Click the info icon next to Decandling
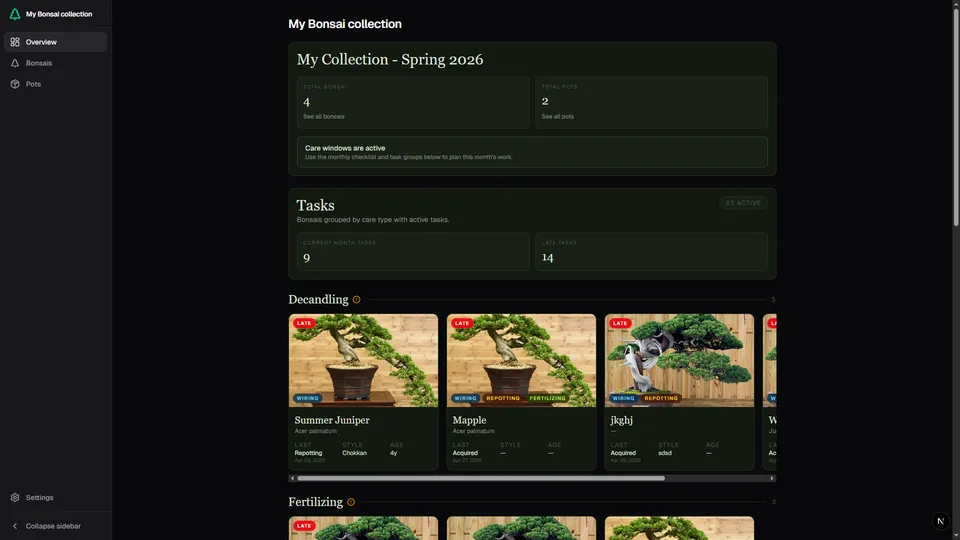960x540 pixels. coord(356,299)
